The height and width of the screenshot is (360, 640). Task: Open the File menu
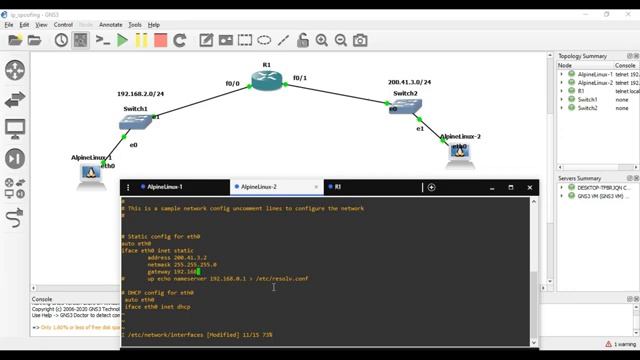point(9,25)
